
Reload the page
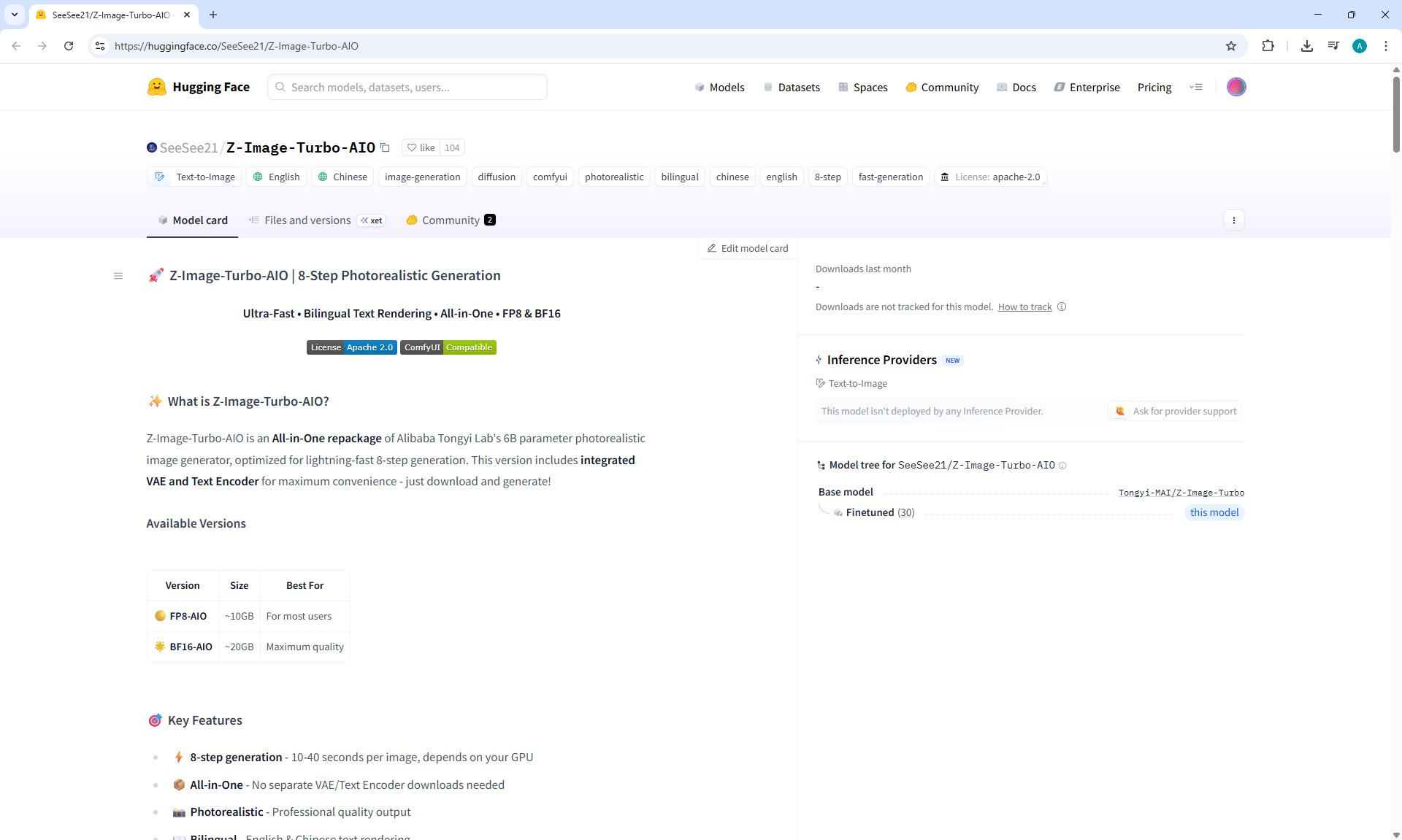pos(69,46)
